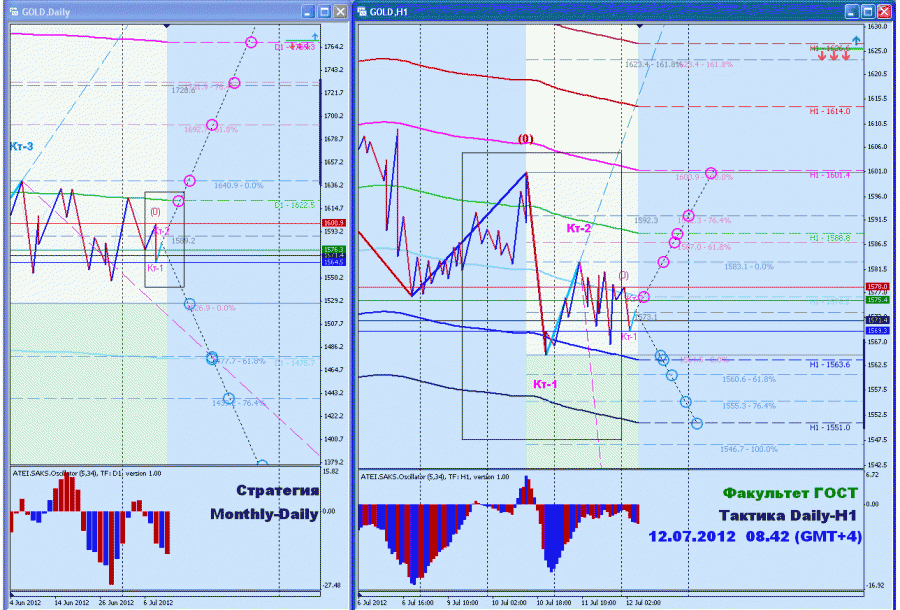Click the '10 Jul 18:00' time on H1 axis

(x=553, y=603)
